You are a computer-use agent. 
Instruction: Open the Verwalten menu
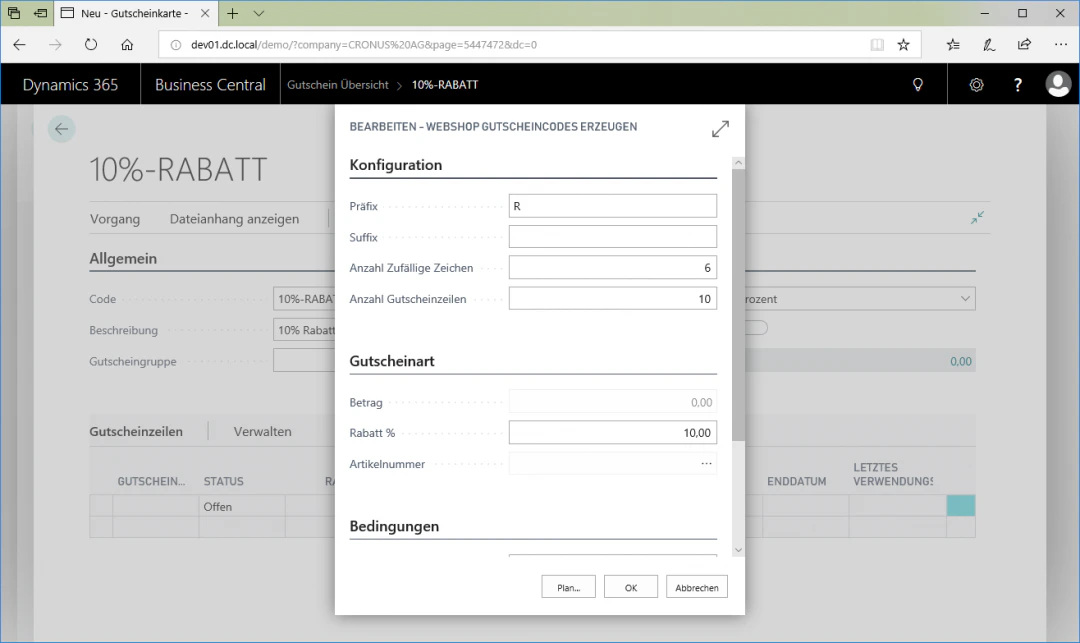pos(262,432)
